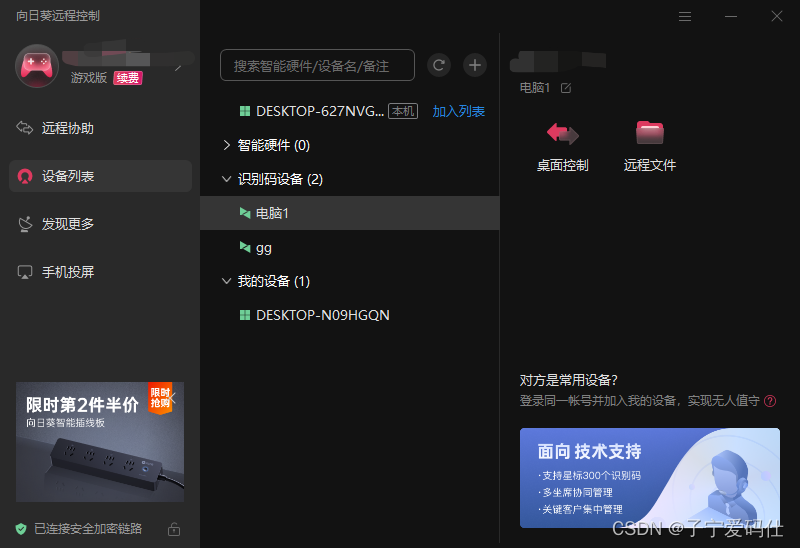Click the arrow beside the profile name
The height and width of the screenshot is (548, 800).
coord(178,68)
